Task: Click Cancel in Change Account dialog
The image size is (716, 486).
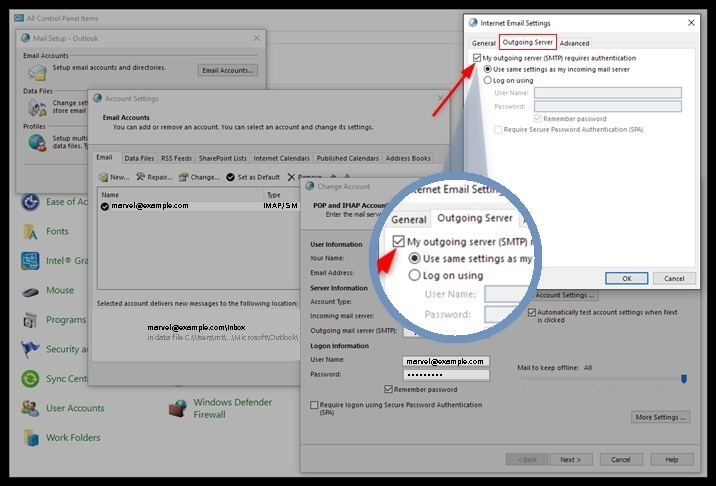Action: 621,460
